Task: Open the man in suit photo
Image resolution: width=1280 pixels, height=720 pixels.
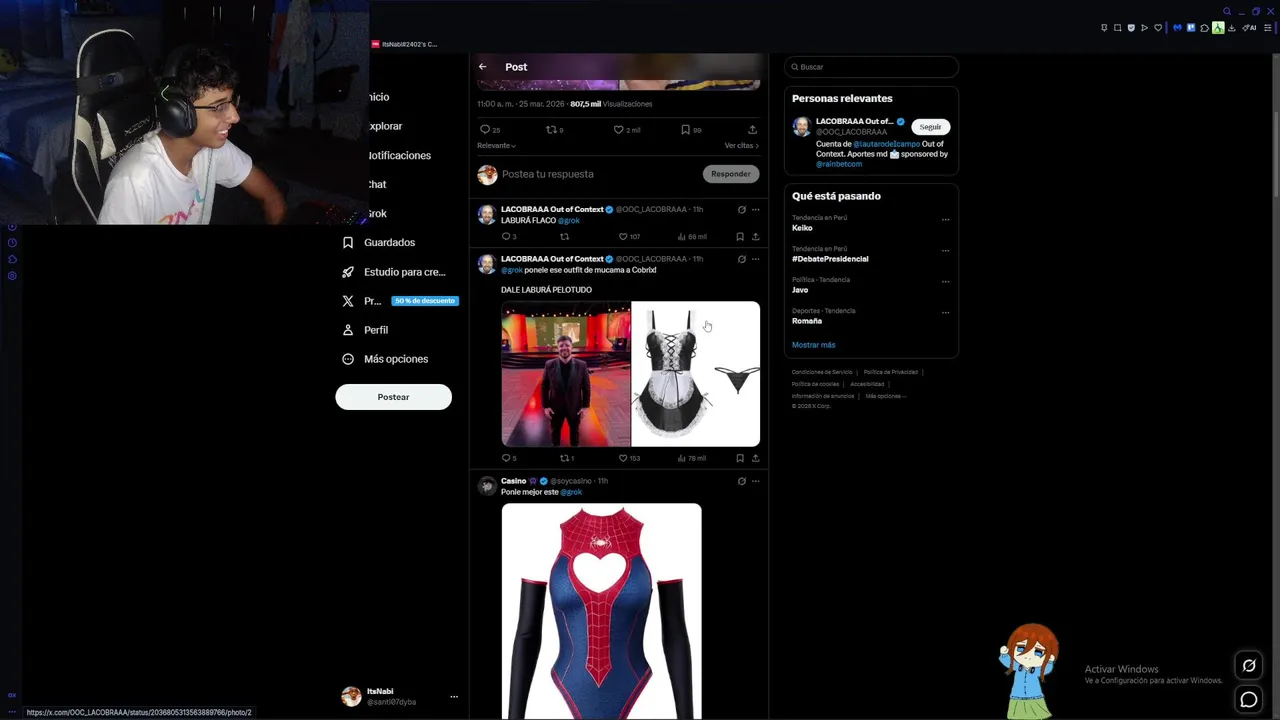Action: coord(566,374)
